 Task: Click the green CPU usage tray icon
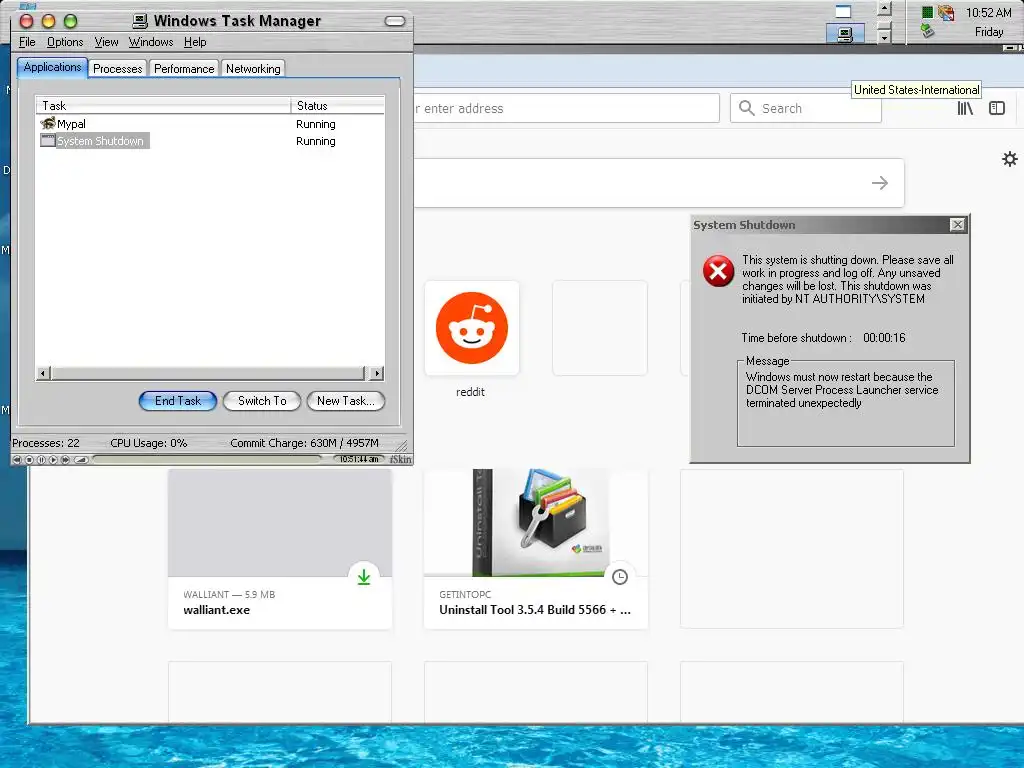tap(927, 12)
